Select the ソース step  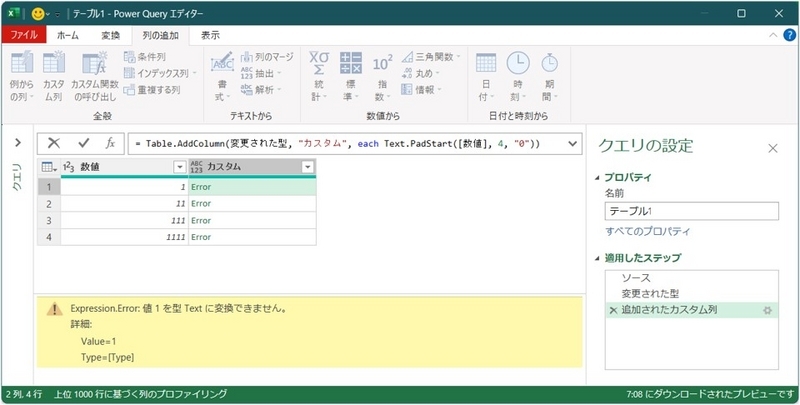click(691, 279)
